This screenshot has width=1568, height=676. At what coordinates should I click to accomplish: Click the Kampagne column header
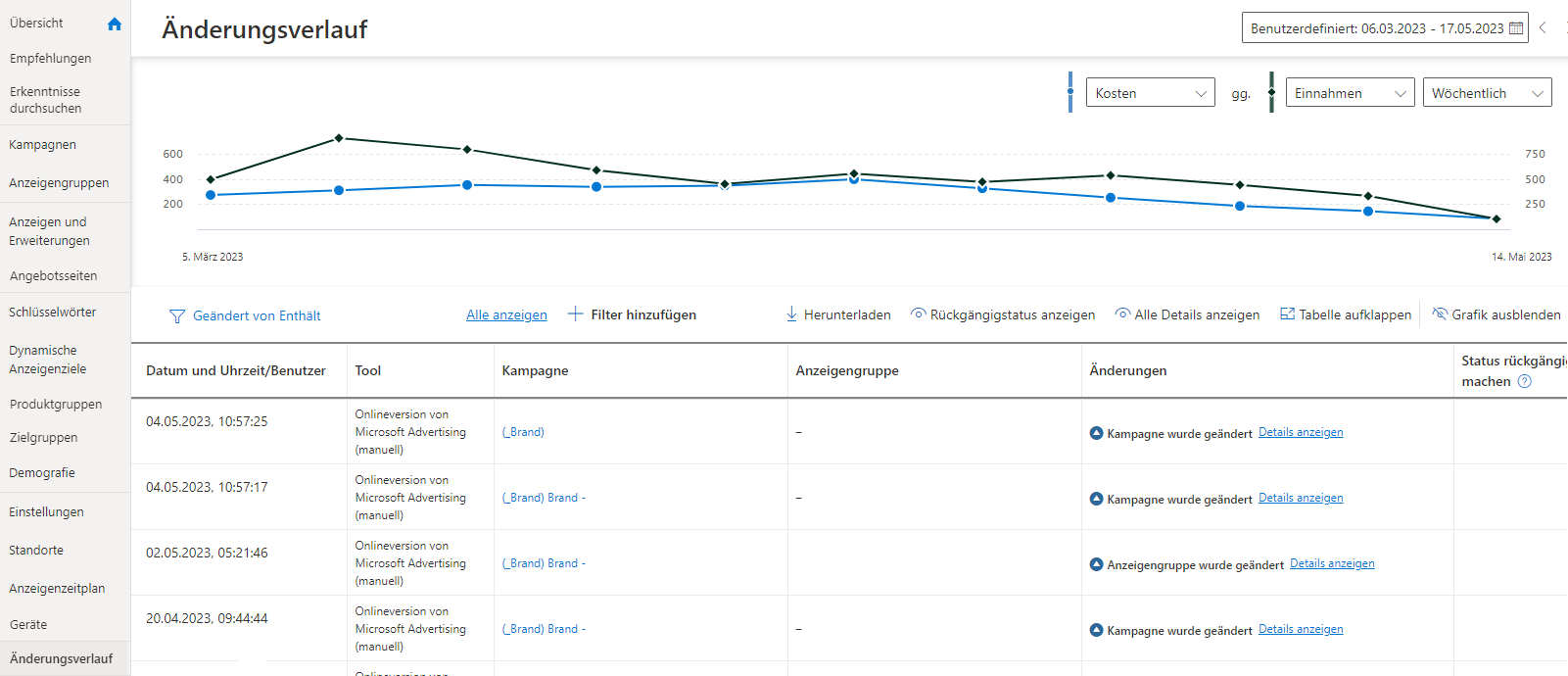click(x=535, y=371)
